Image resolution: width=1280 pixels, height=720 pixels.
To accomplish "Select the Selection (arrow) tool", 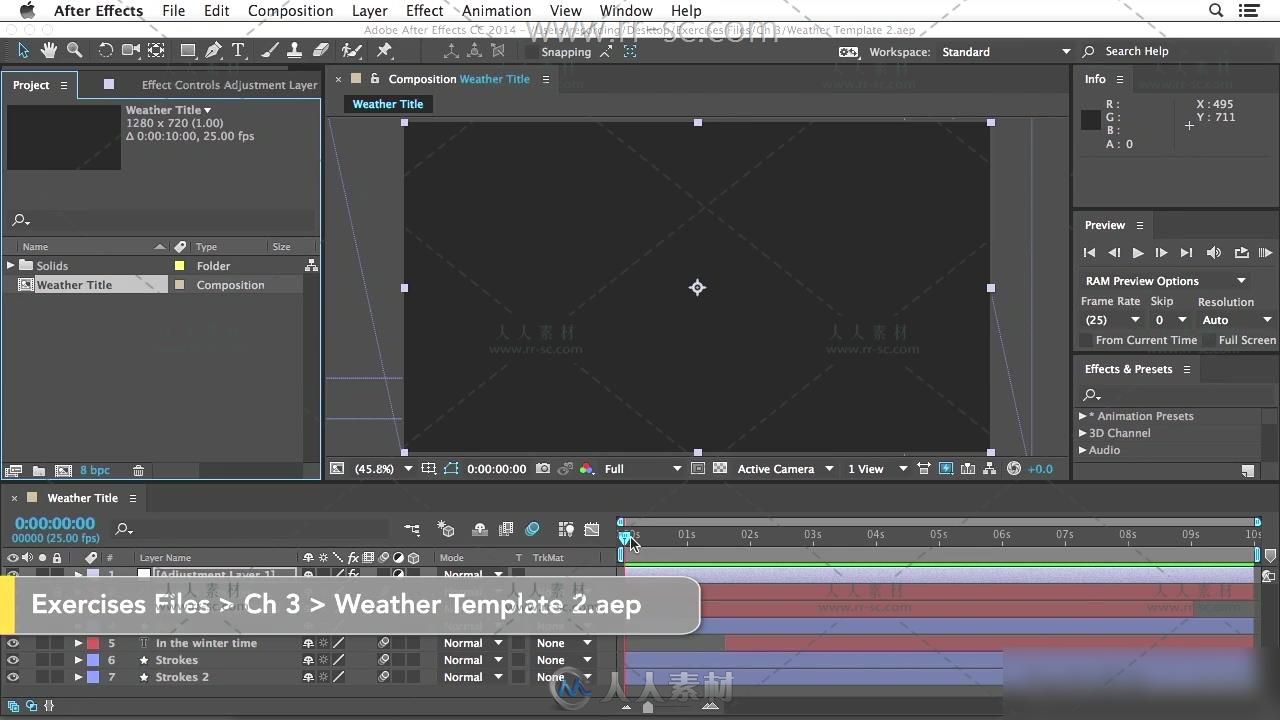I will click(24, 50).
